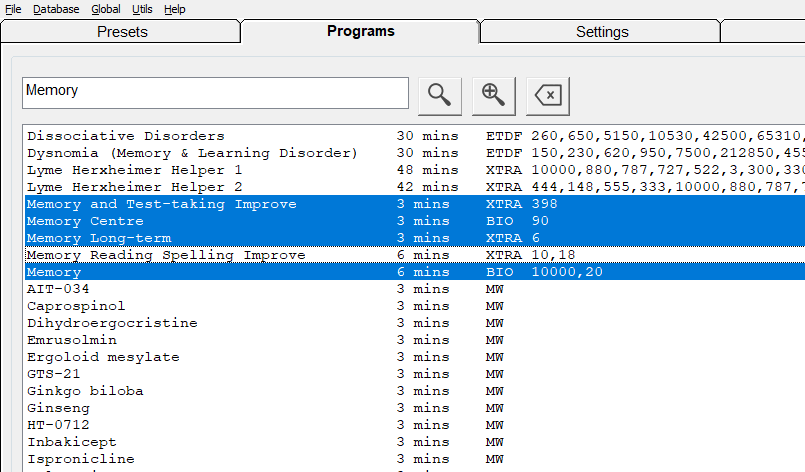Viewport: 805px width, 472px height.
Task: Select the Programs tab
Action: 361,31
